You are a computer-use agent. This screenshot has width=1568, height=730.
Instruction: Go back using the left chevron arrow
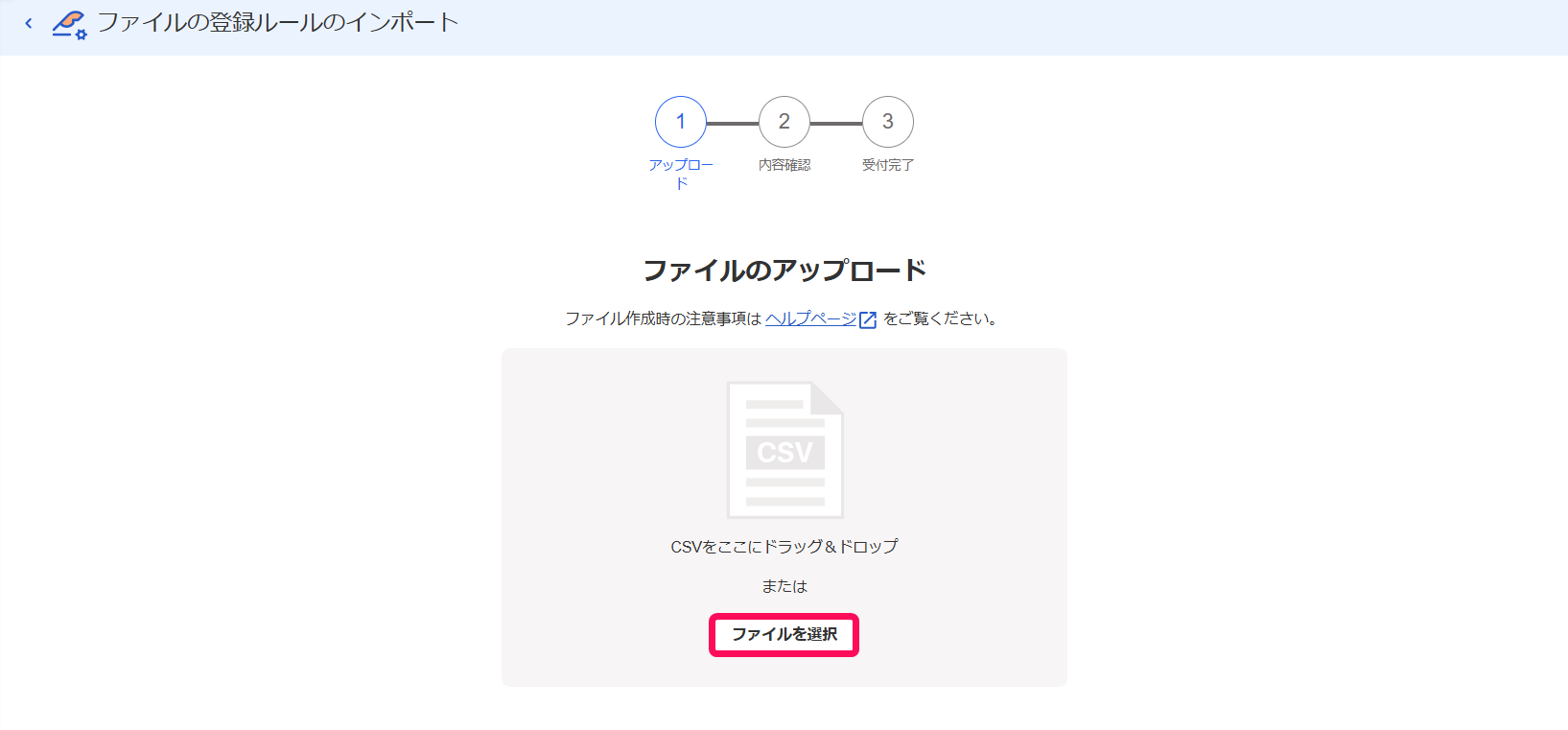[29, 23]
